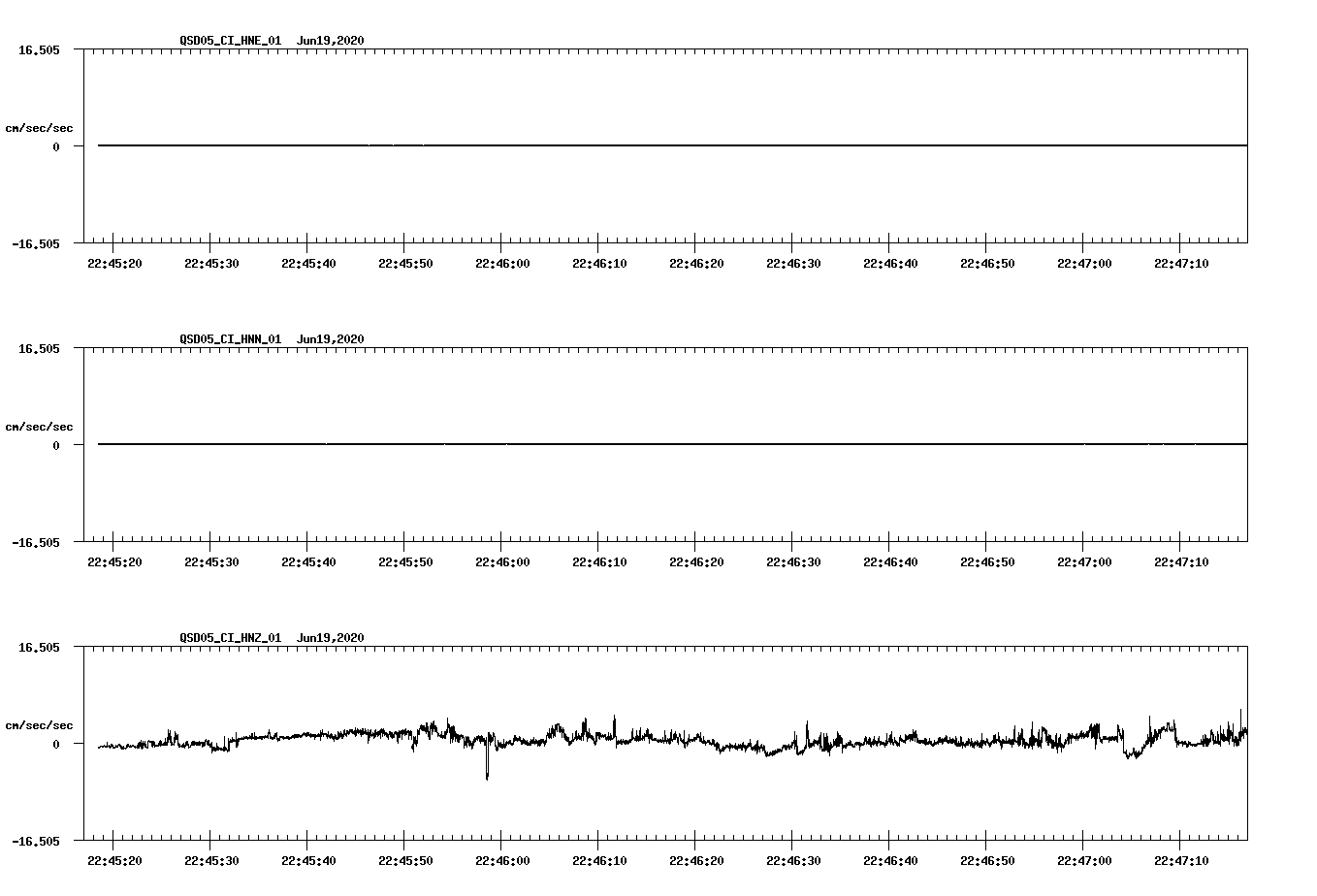Click the 22:45:50 time label under HNE chart

(x=405, y=264)
